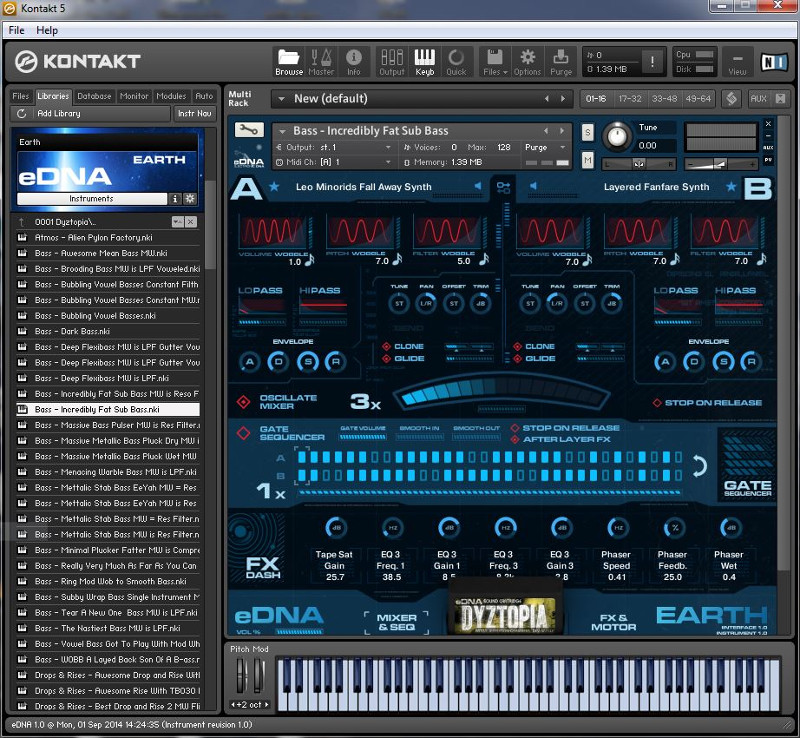This screenshot has width=800, height=738.
Task: Click the A/B link icon between layers
Action: click(x=504, y=188)
